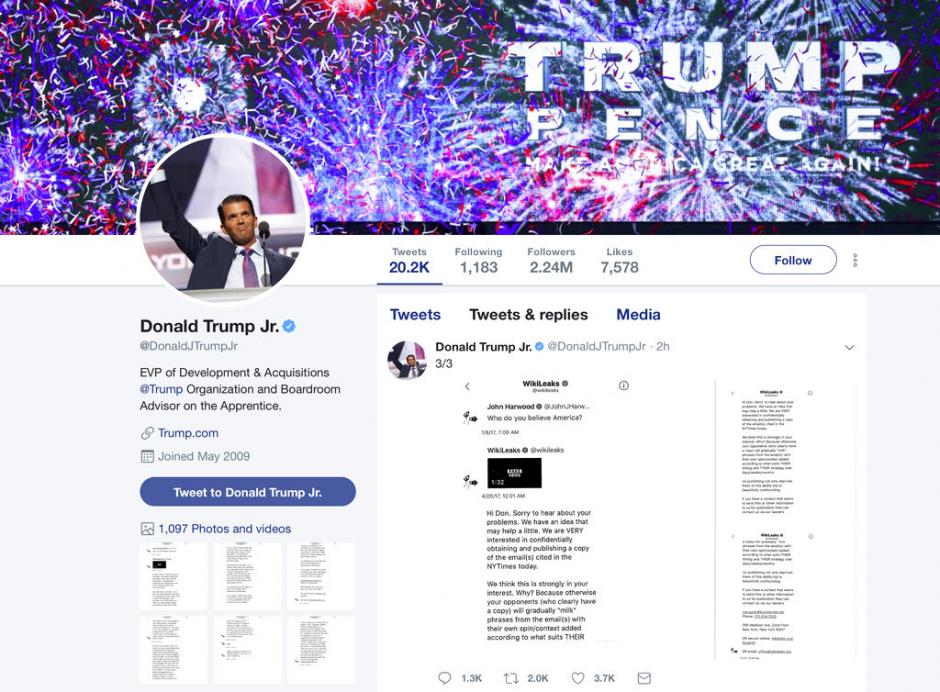Viewport: 940px width, 692px height.
Task: Open the Trump.com website link
Action: pyautogui.click(x=188, y=433)
